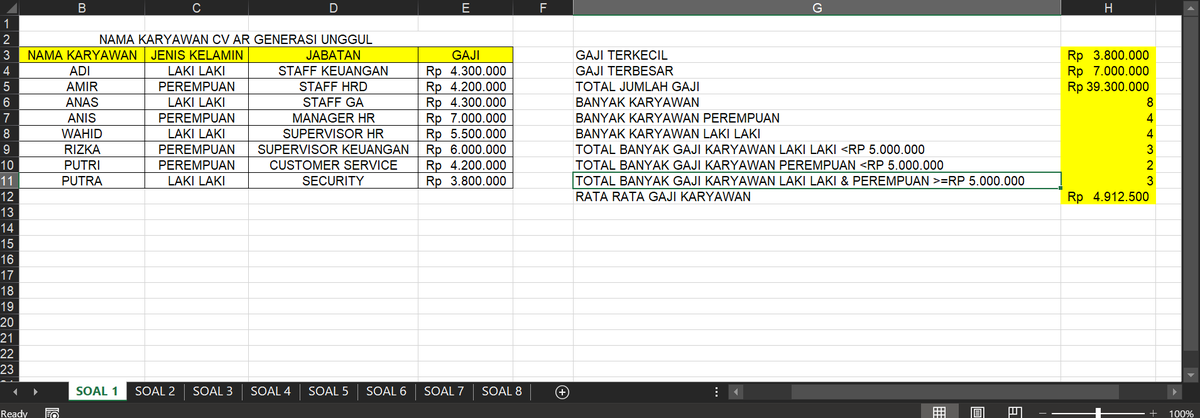The height and width of the screenshot is (418, 1200).
Task: Select the SECURITY cell
Action: [335, 182]
